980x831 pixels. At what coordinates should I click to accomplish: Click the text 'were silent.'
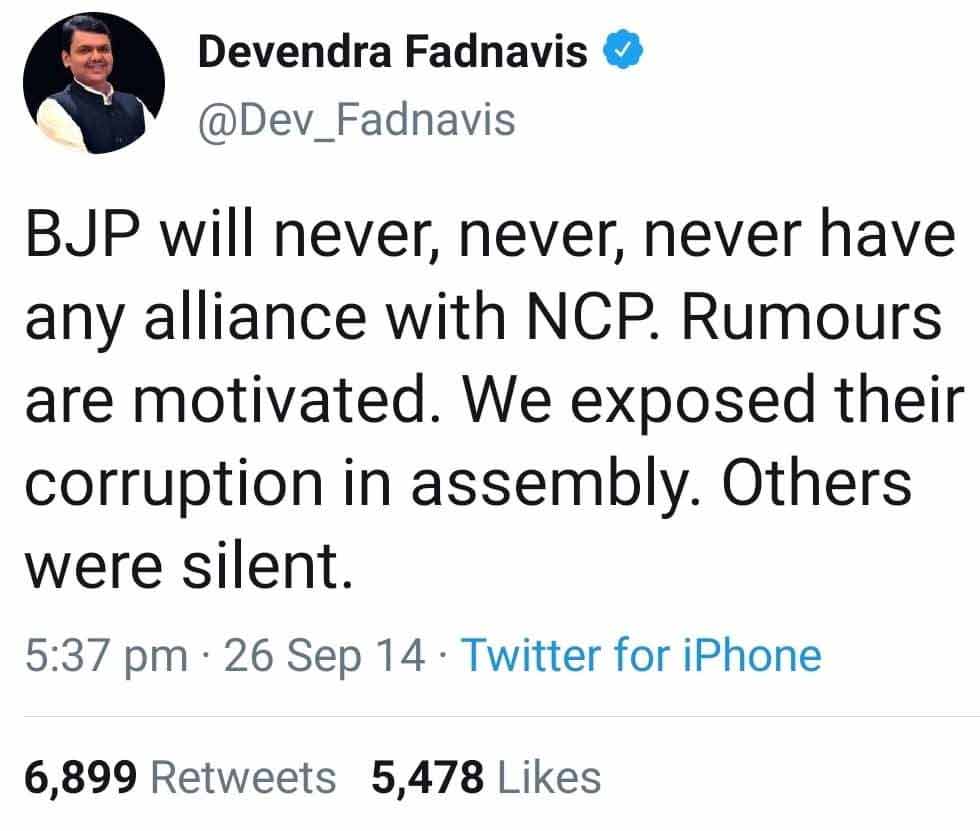(x=189, y=565)
